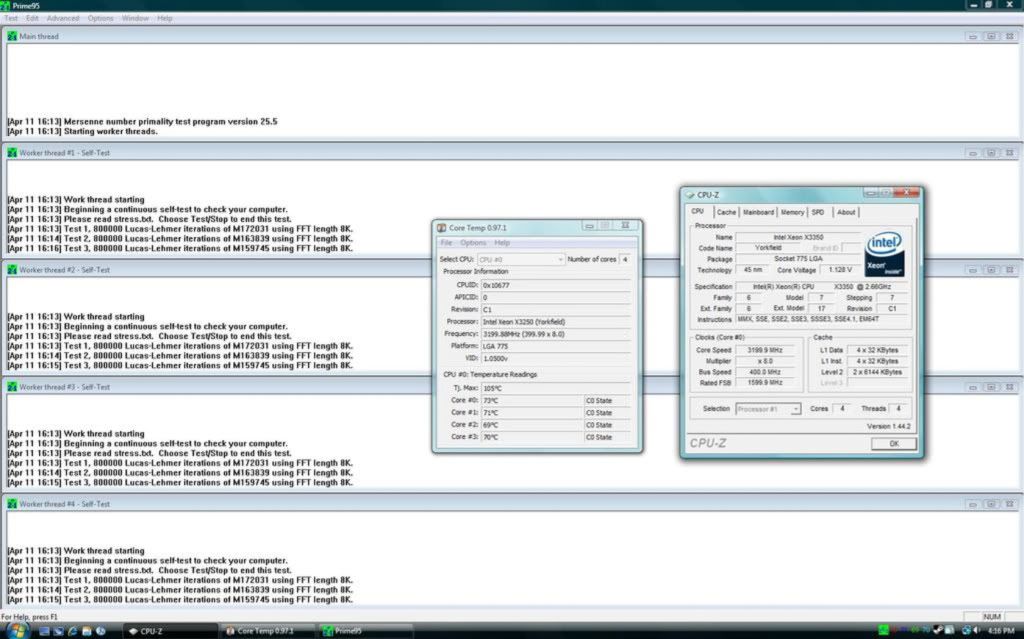Click the network globe tray icon
The height and width of the screenshot is (639, 1024).
tap(966, 631)
